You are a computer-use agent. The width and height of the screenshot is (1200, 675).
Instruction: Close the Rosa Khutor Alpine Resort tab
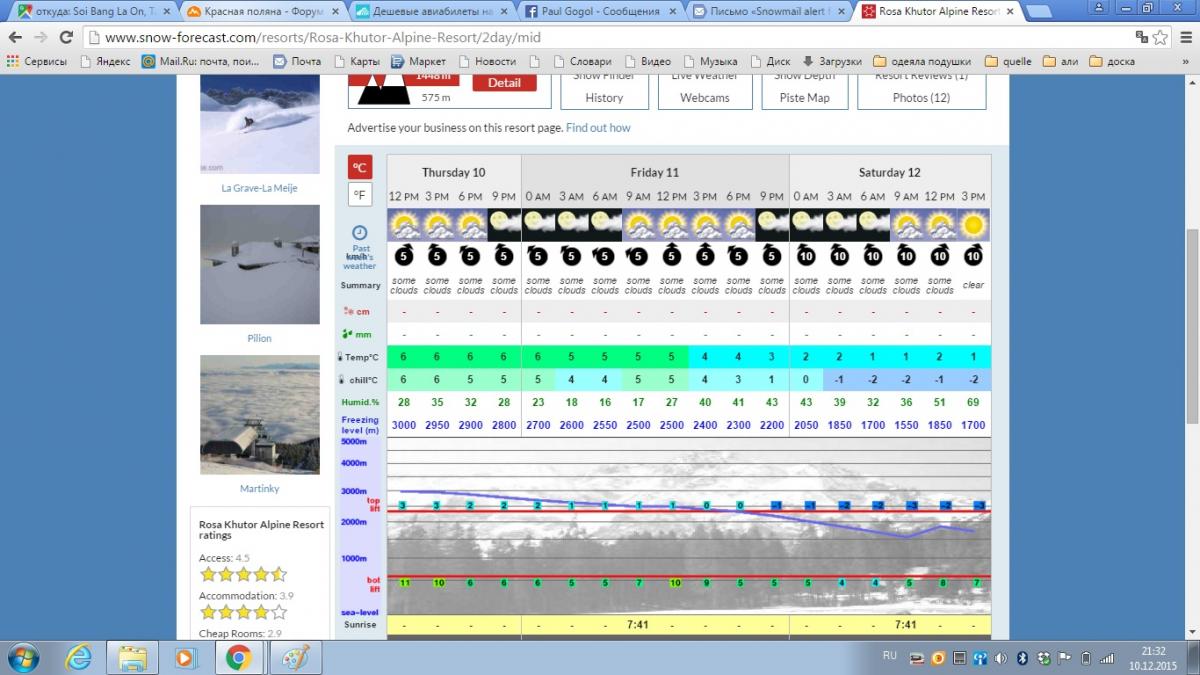[x=1009, y=11]
